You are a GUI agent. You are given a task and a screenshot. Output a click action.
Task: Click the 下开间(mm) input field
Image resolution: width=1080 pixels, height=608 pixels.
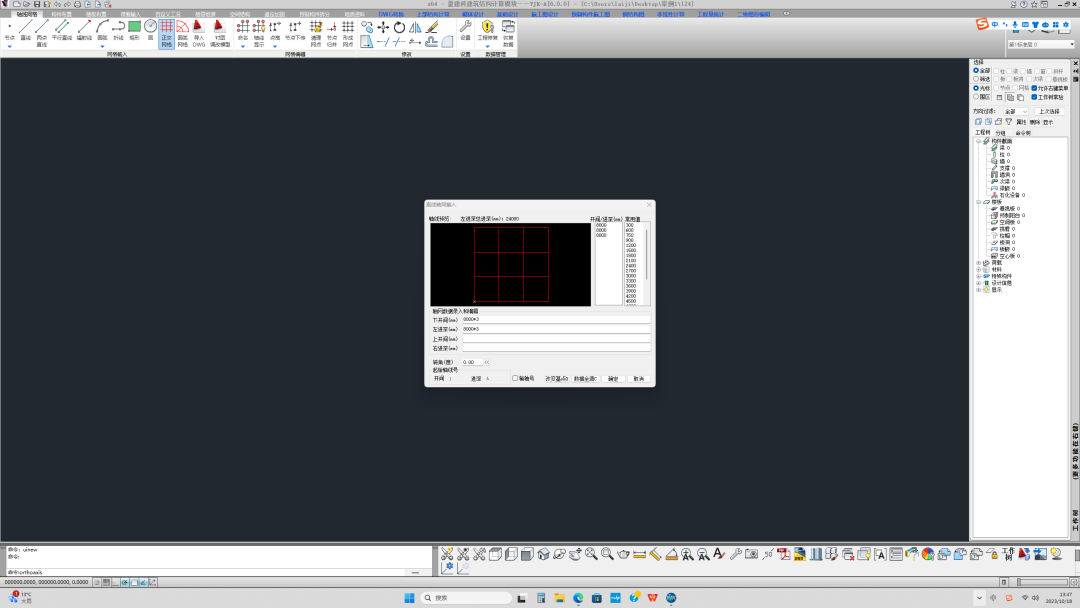click(x=556, y=319)
